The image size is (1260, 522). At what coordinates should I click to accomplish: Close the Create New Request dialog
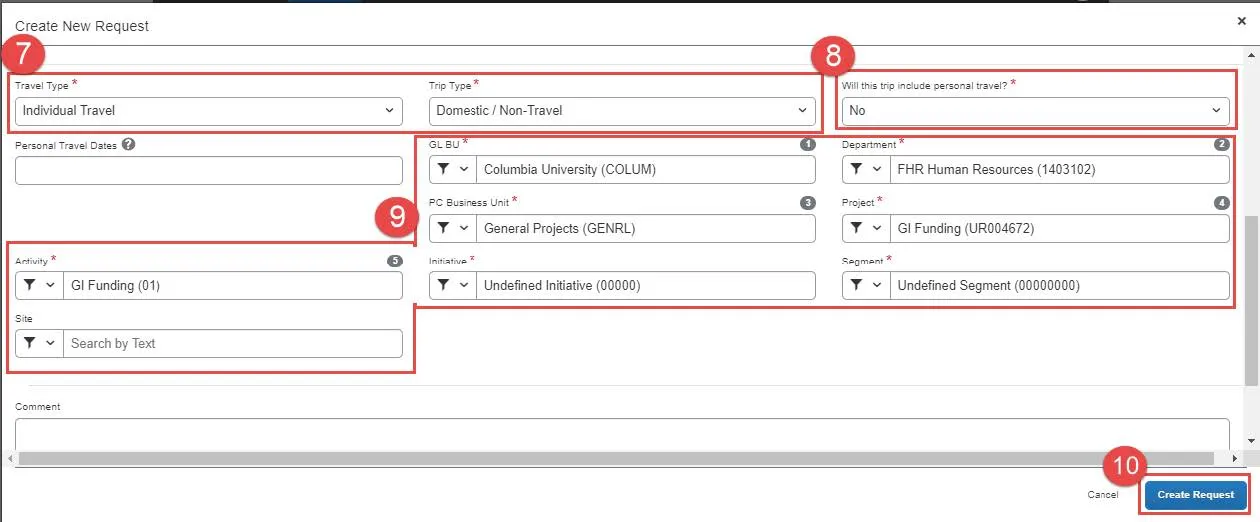point(1242,21)
